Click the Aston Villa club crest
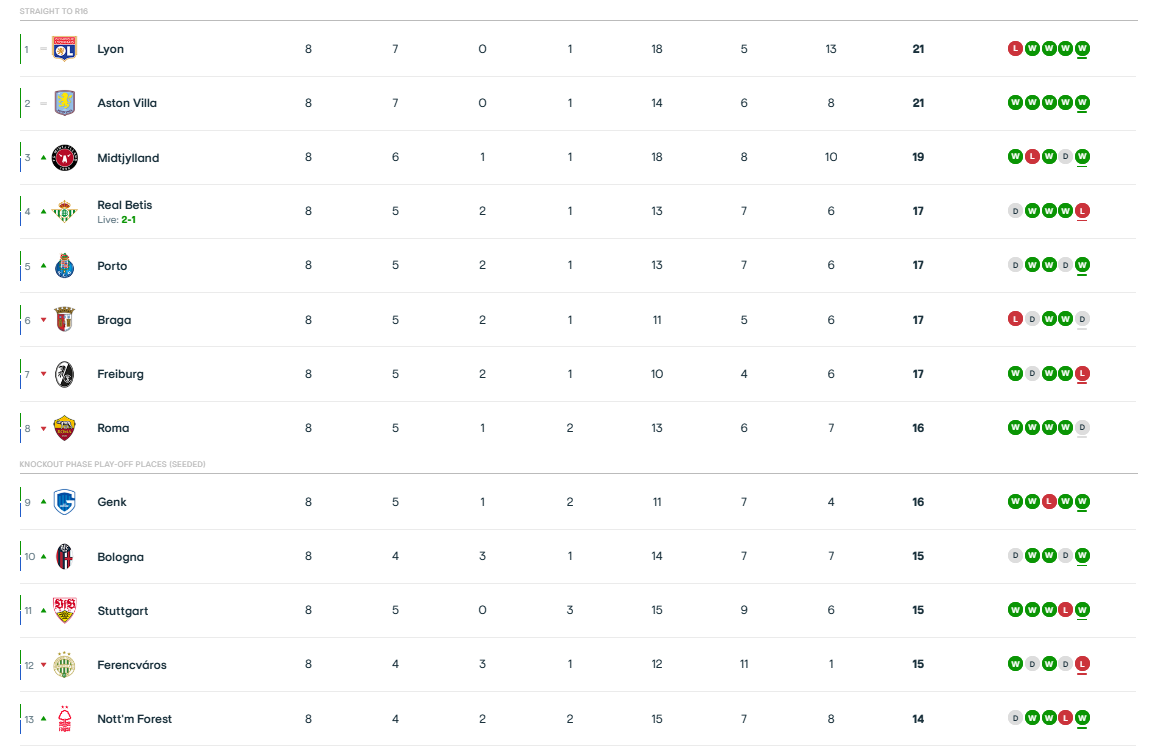Viewport: 1154px width, 747px height. coord(64,103)
